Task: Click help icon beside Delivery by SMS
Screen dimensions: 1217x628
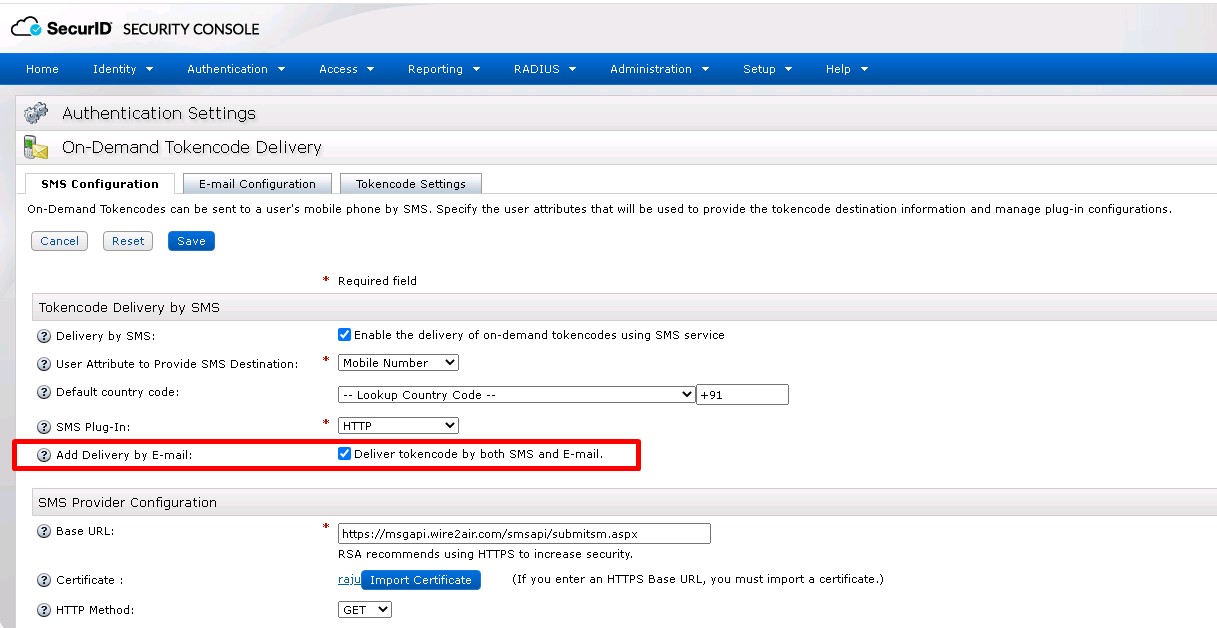Action: 44,336
